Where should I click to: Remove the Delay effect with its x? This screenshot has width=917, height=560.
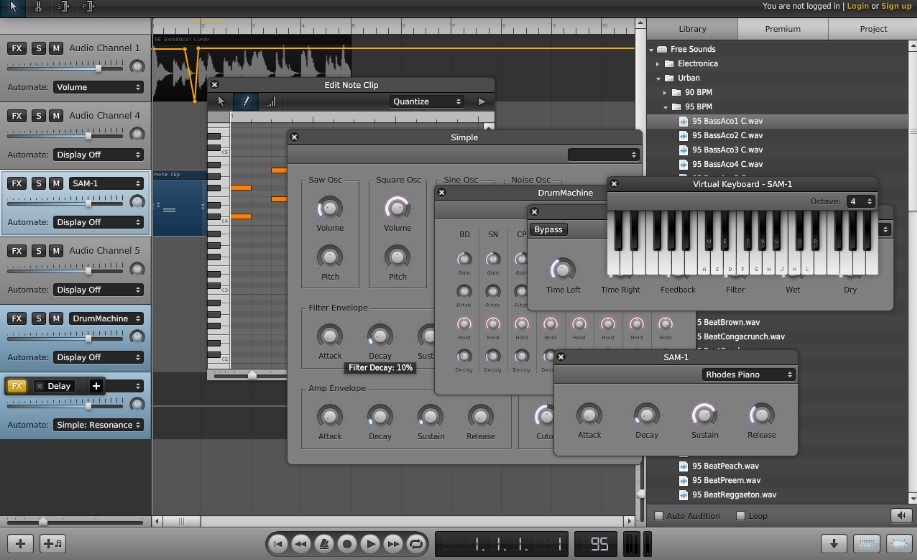coord(39,386)
